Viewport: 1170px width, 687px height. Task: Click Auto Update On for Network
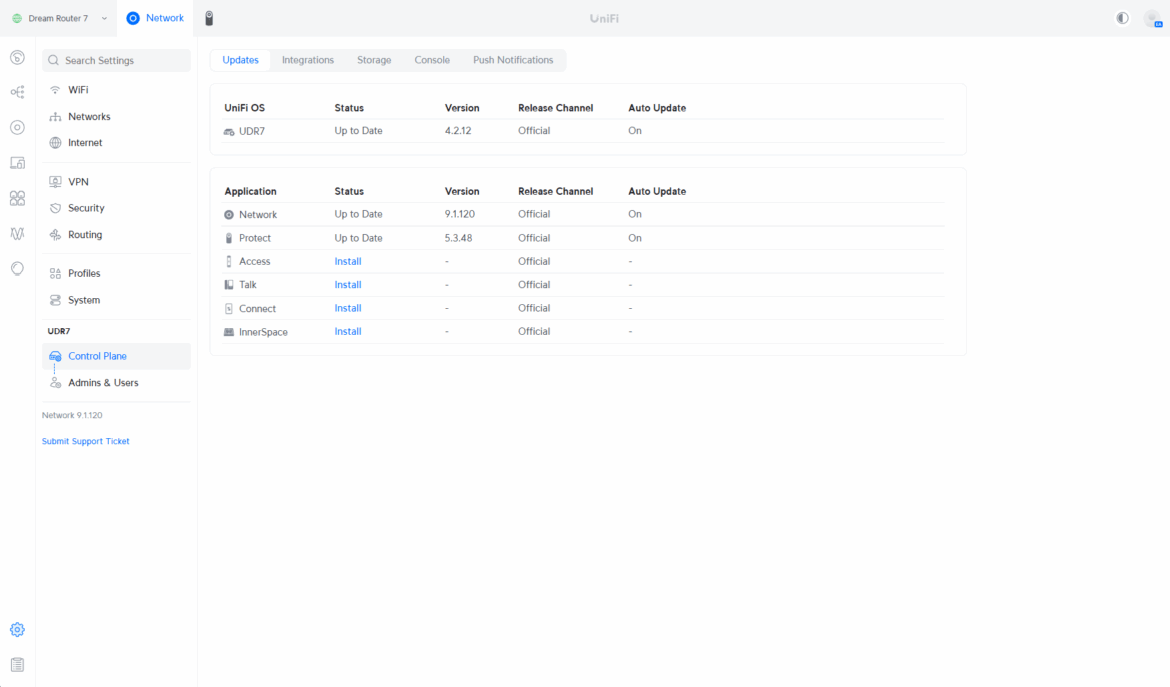pyautogui.click(x=635, y=214)
